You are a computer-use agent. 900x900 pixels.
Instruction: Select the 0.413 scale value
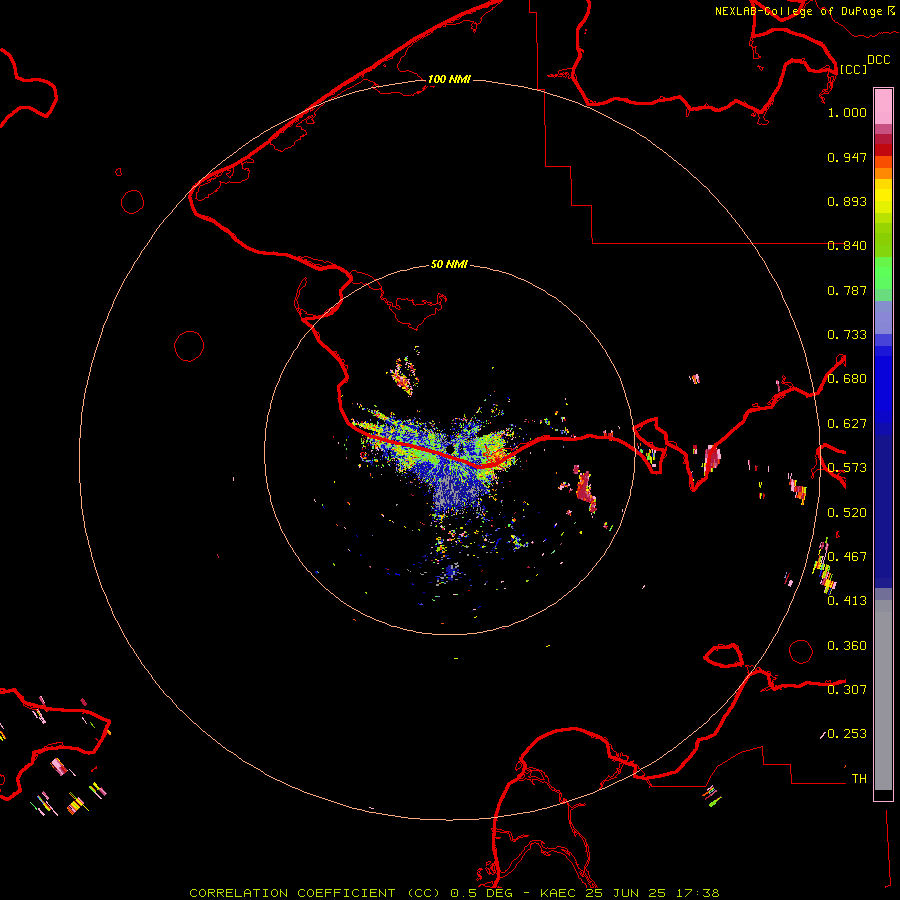(847, 601)
